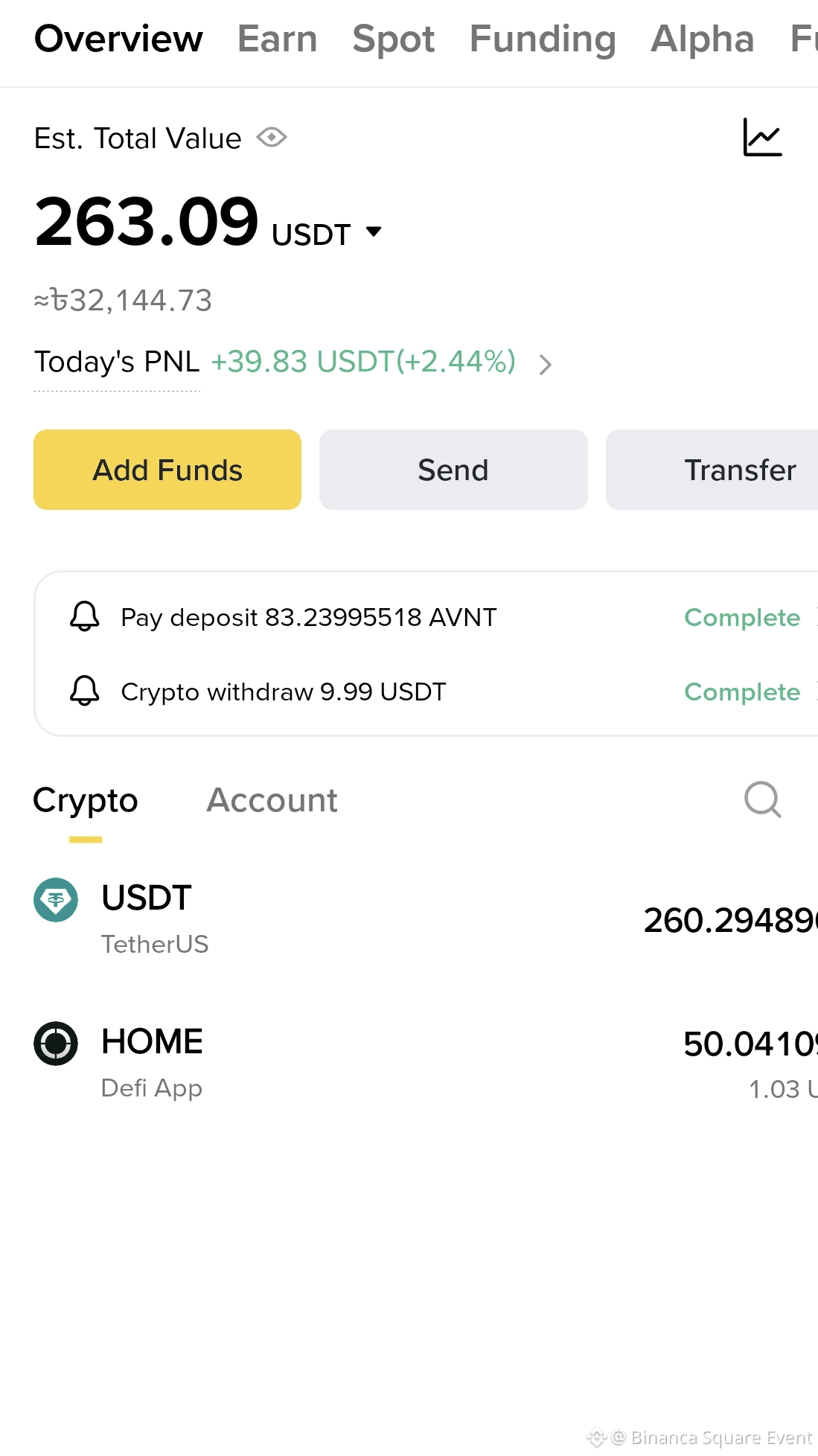Select the USDT Tether coin icon

(x=56, y=900)
